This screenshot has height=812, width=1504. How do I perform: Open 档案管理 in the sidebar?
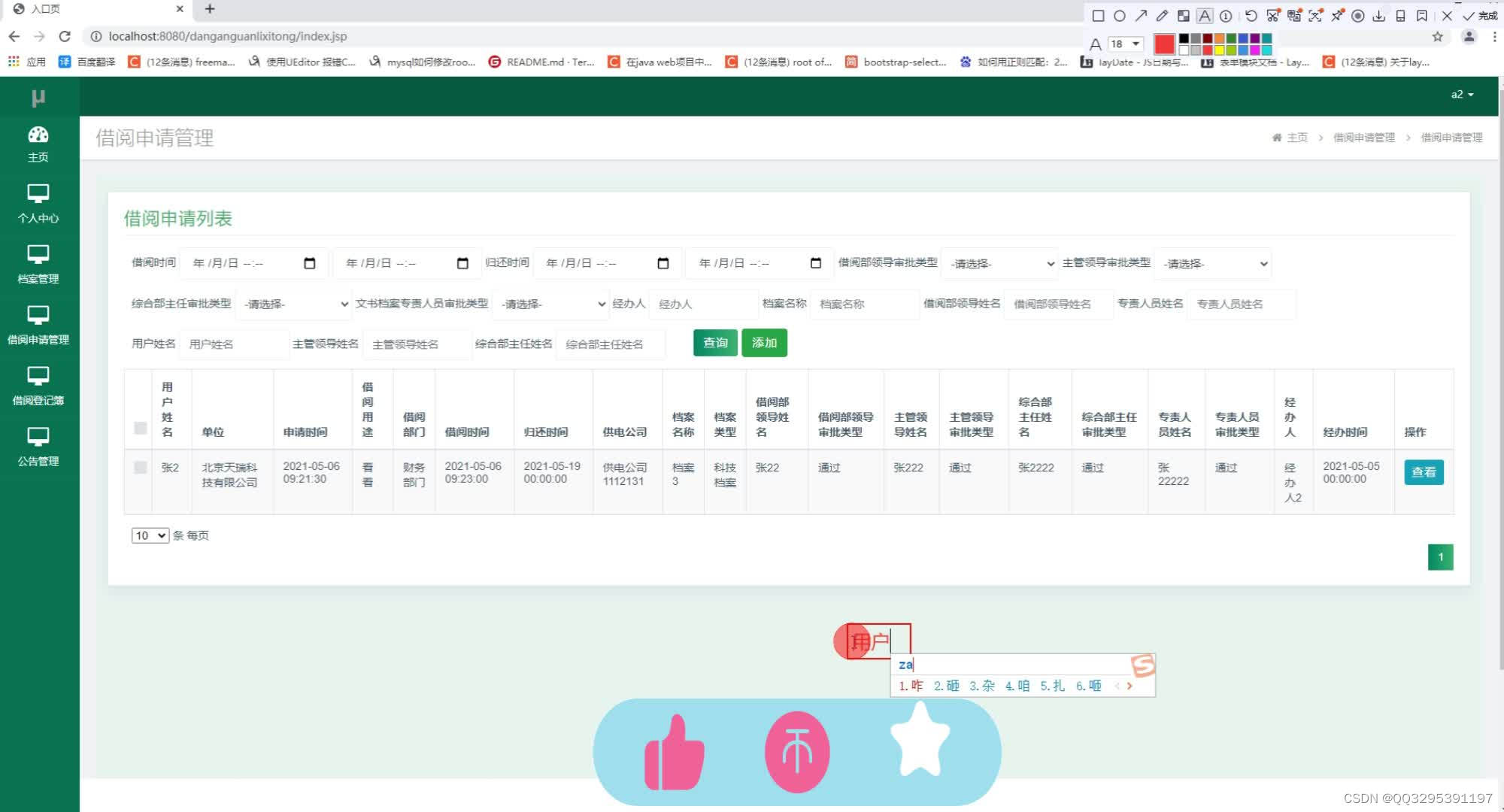(x=38, y=265)
